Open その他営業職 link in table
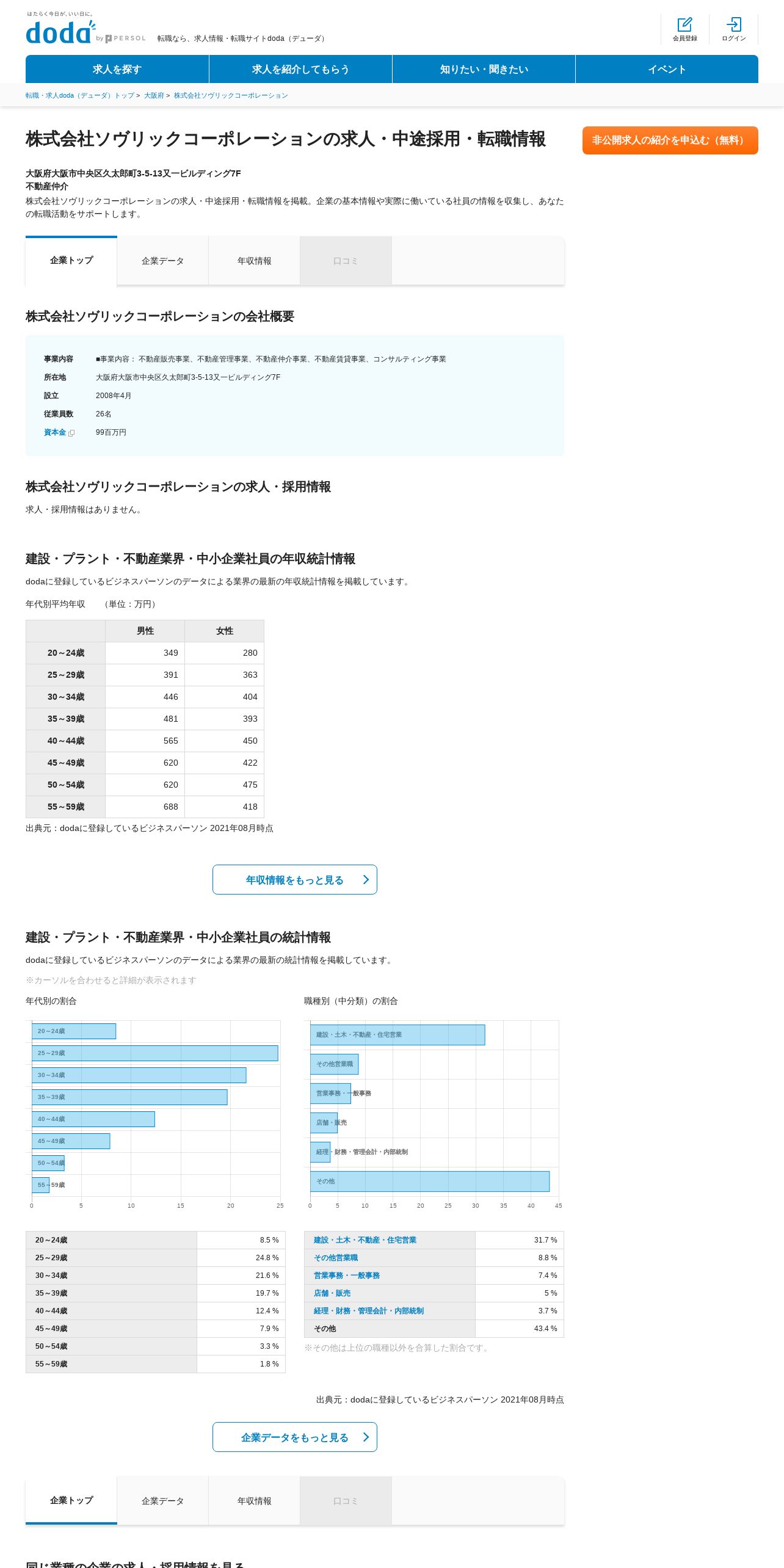 pyautogui.click(x=336, y=1258)
